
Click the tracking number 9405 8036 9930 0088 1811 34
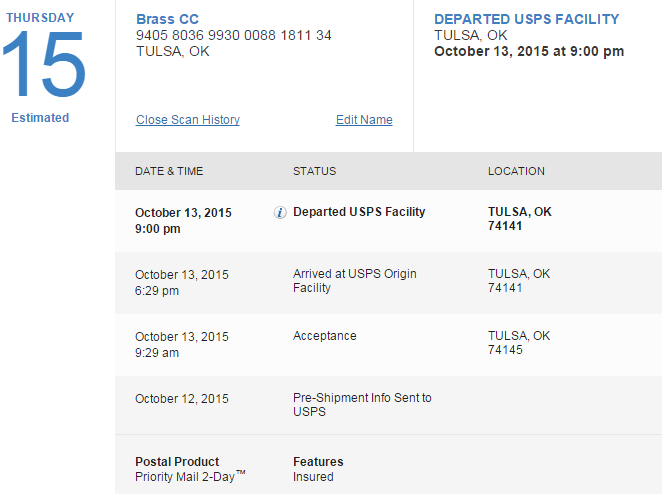point(233,35)
